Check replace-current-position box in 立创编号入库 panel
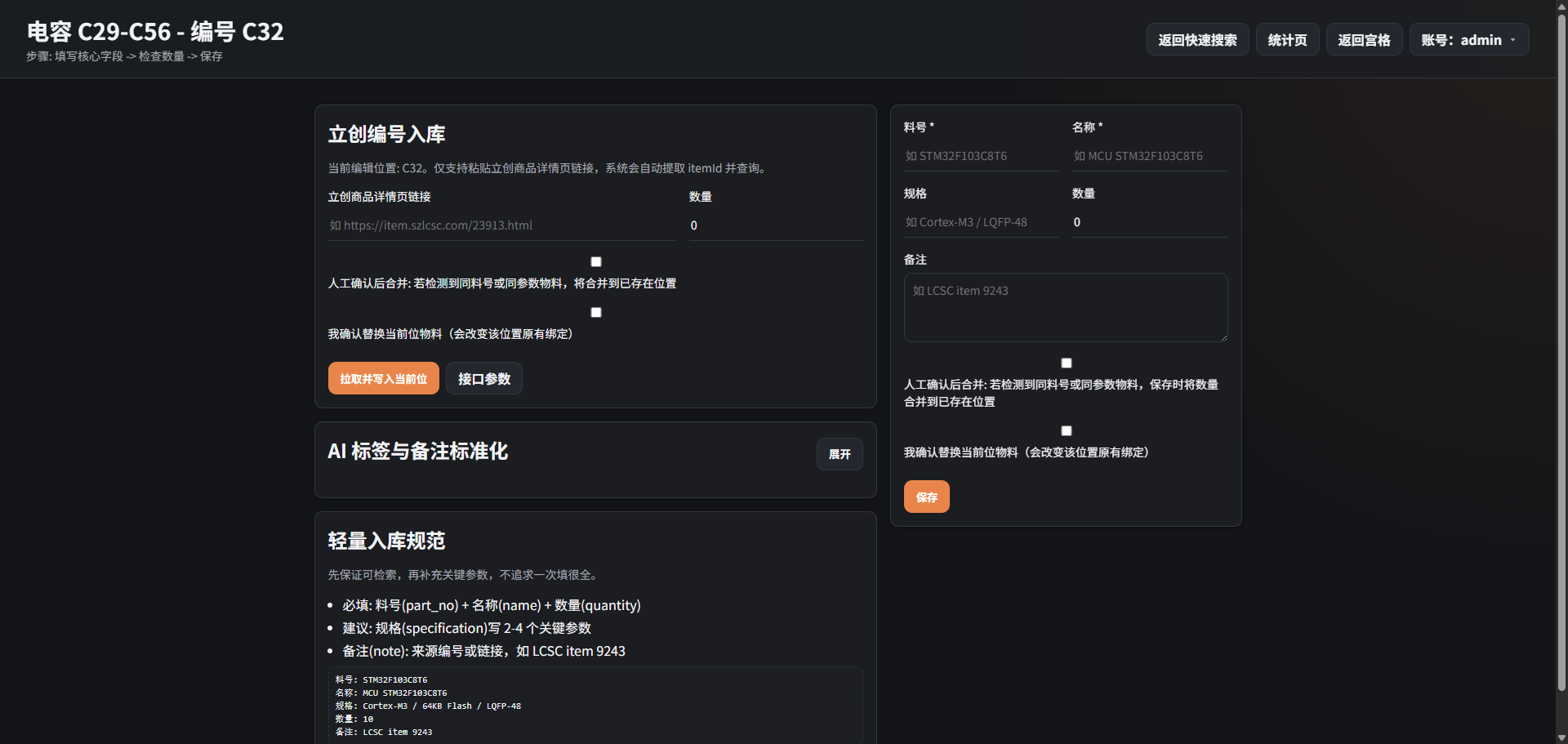This screenshot has width=1568, height=744. pyautogui.click(x=596, y=313)
